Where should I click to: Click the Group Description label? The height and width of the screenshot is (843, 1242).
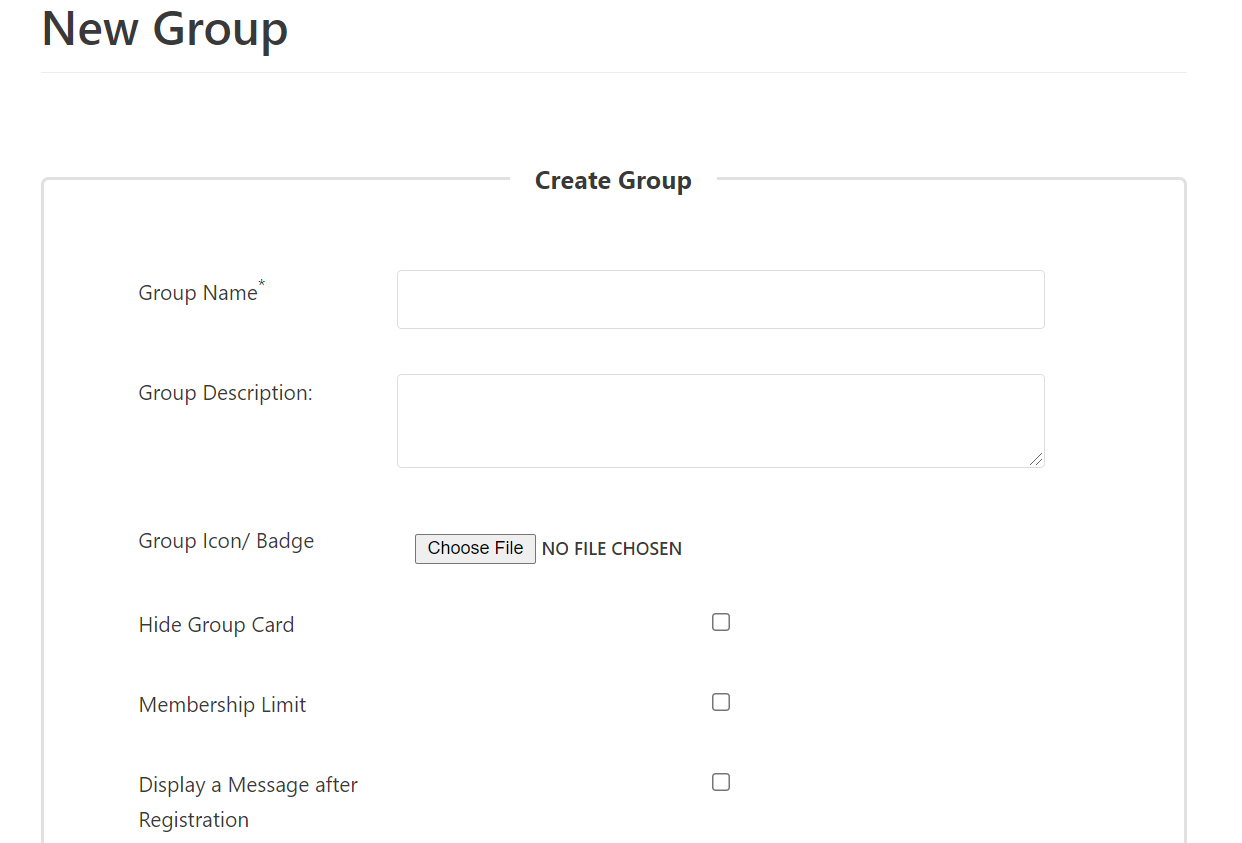pos(225,392)
